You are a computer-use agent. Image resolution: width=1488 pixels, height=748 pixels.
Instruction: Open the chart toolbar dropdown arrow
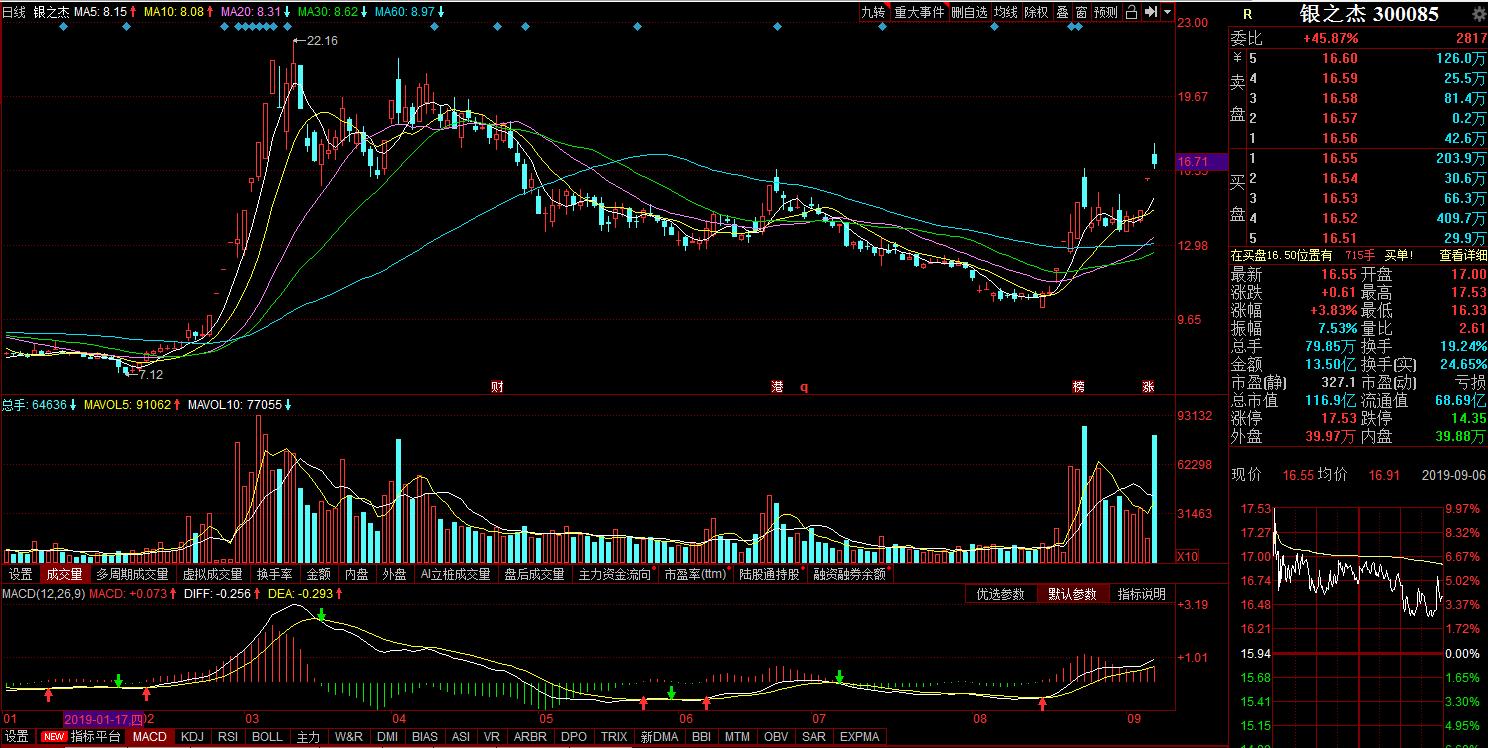(x=1167, y=12)
